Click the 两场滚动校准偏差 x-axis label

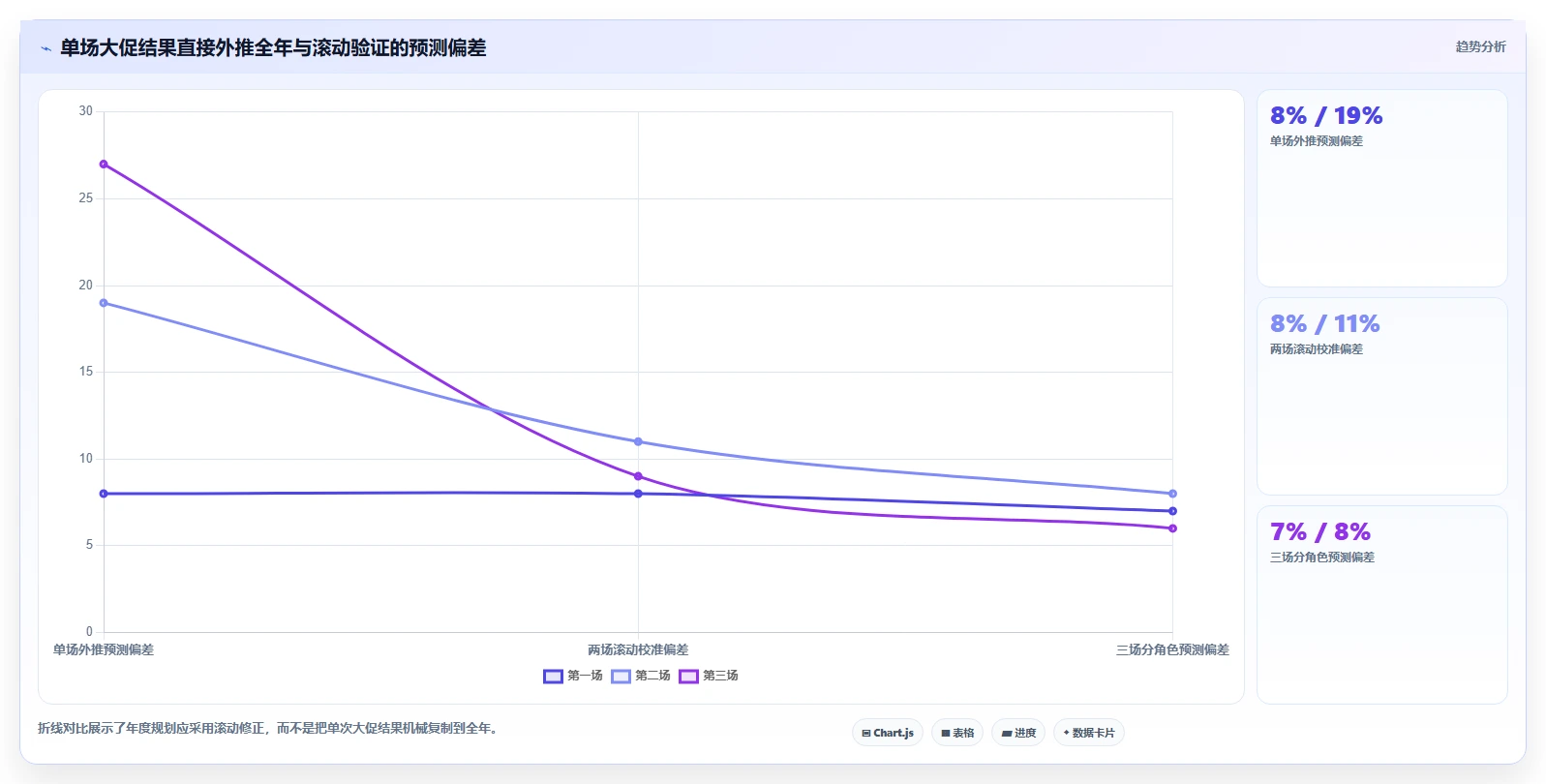coord(638,650)
